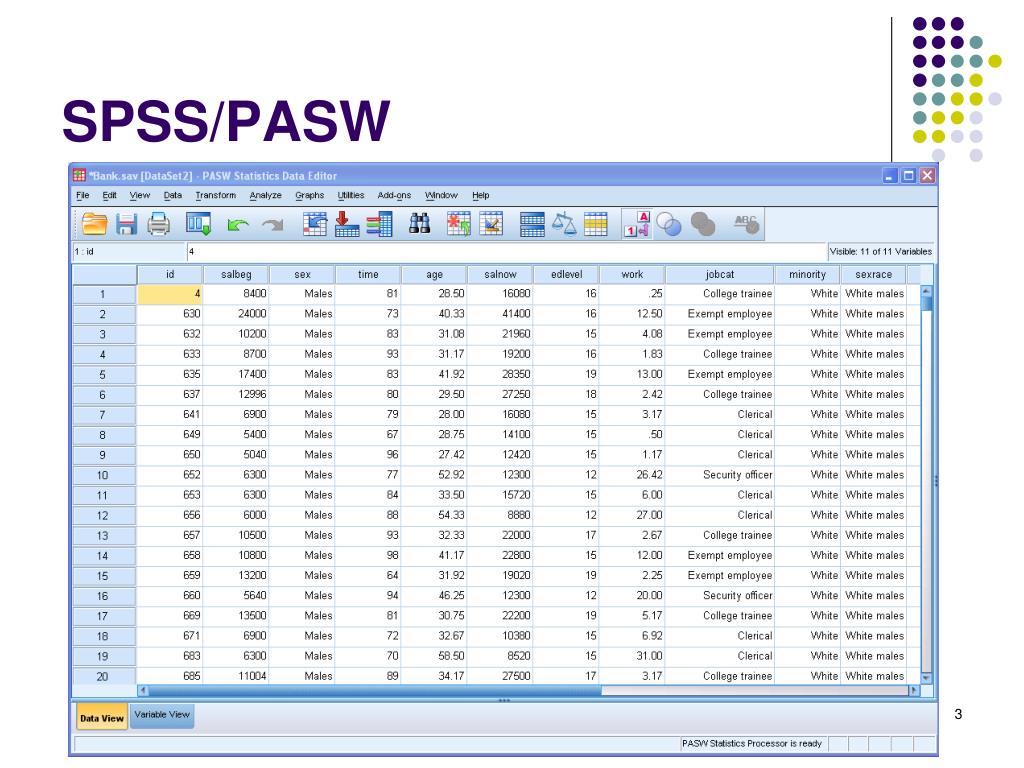This screenshot has height=768, width=1024.
Task: Click the PASW Statistics Processor is ready status
Action: (x=752, y=744)
